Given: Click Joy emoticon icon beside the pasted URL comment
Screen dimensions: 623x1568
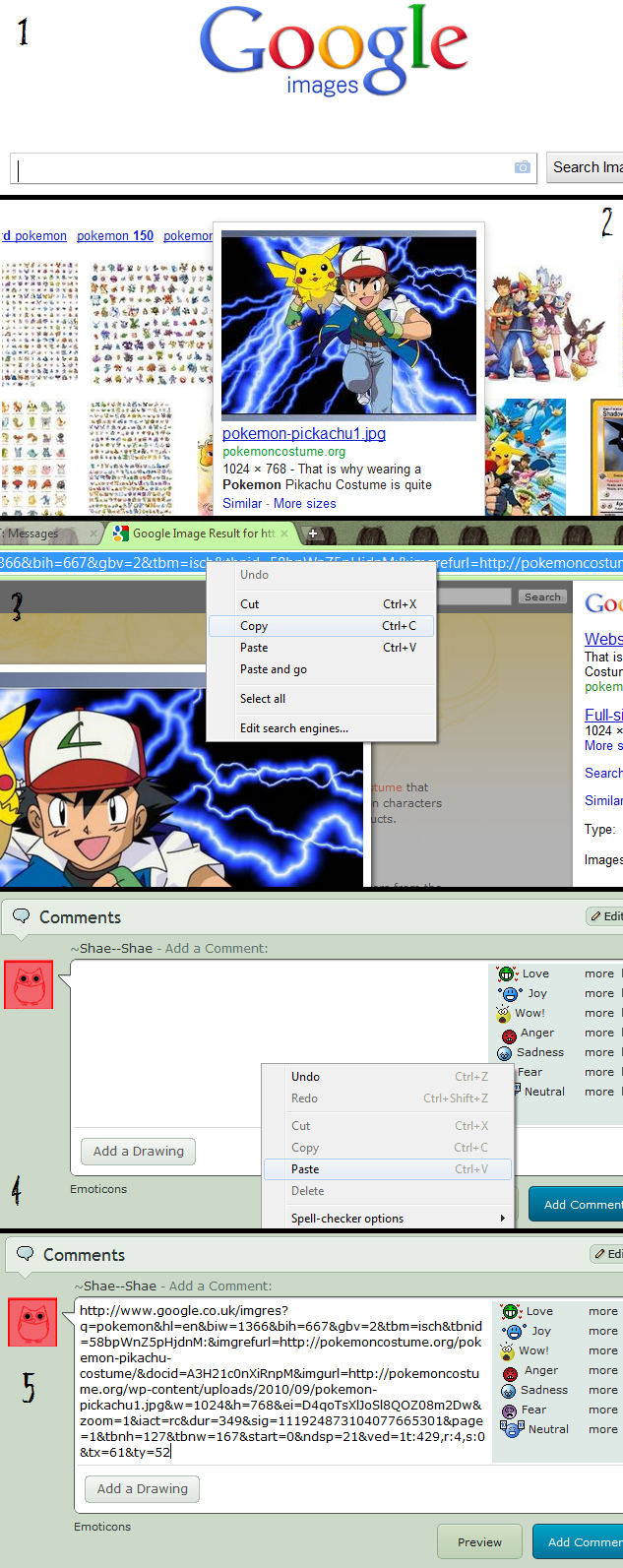Looking at the screenshot, I should click(x=515, y=1332).
